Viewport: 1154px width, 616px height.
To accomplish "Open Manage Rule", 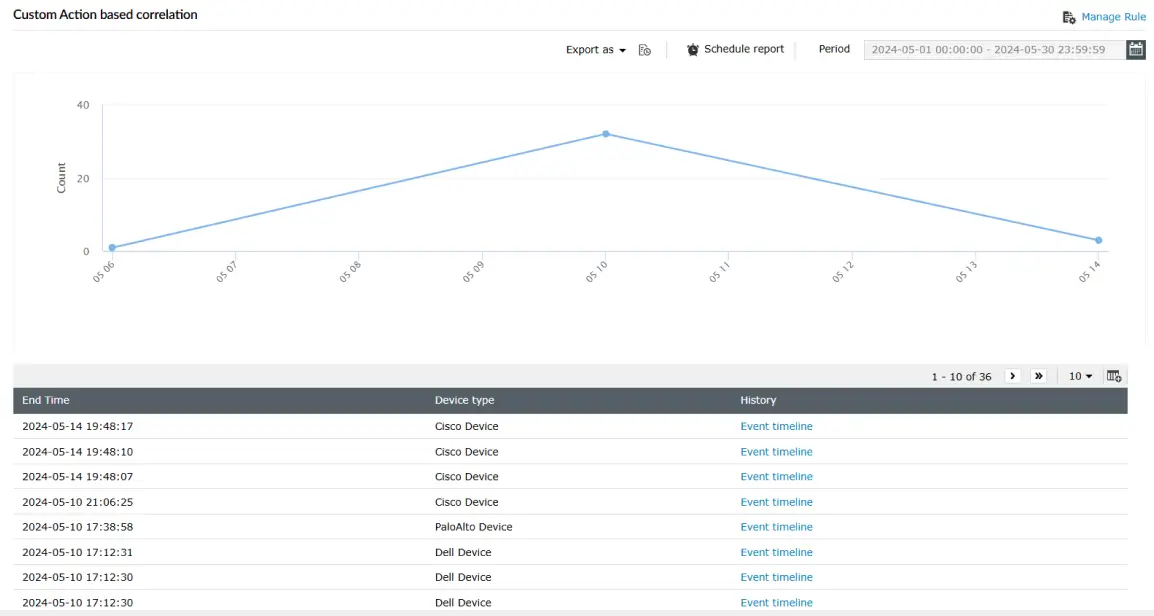I will [x=1112, y=16].
